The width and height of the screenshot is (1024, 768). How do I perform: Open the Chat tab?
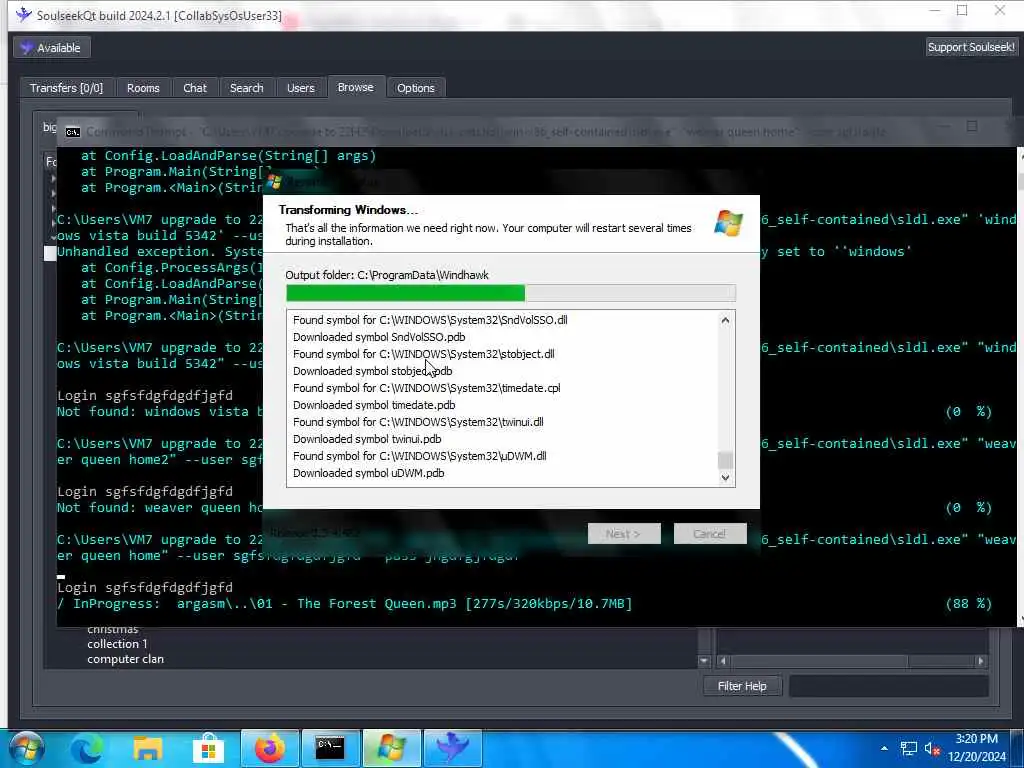point(195,88)
